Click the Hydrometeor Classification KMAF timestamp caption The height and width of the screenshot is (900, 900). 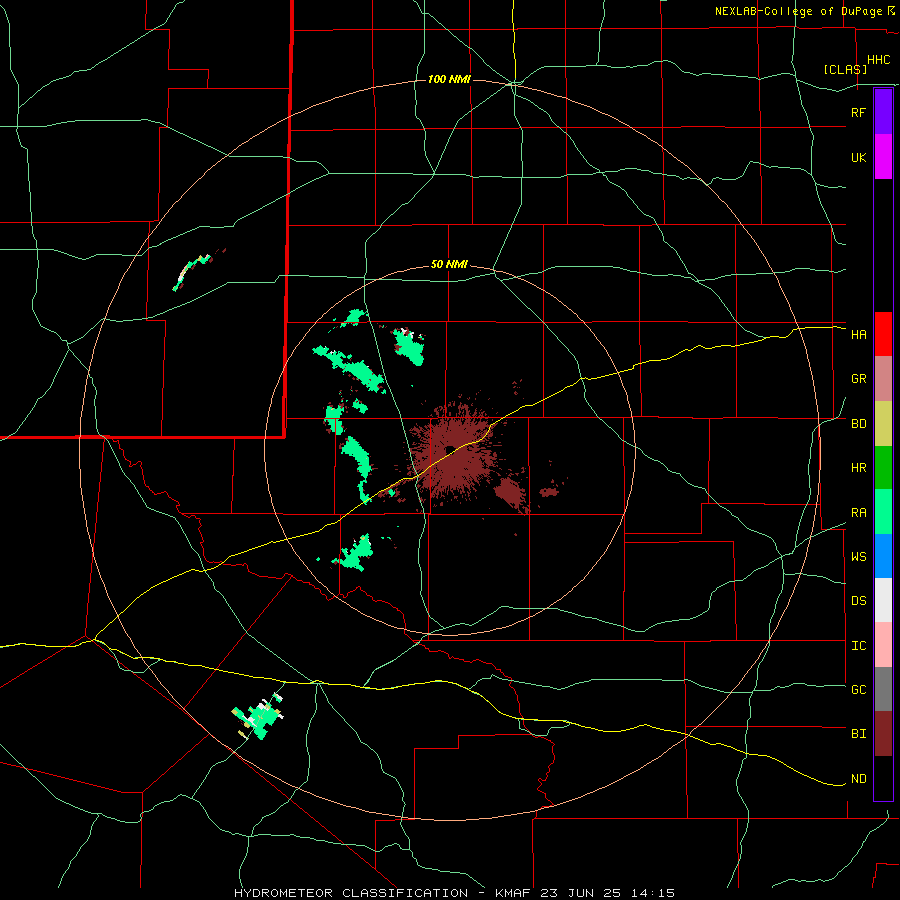pos(454,893)
